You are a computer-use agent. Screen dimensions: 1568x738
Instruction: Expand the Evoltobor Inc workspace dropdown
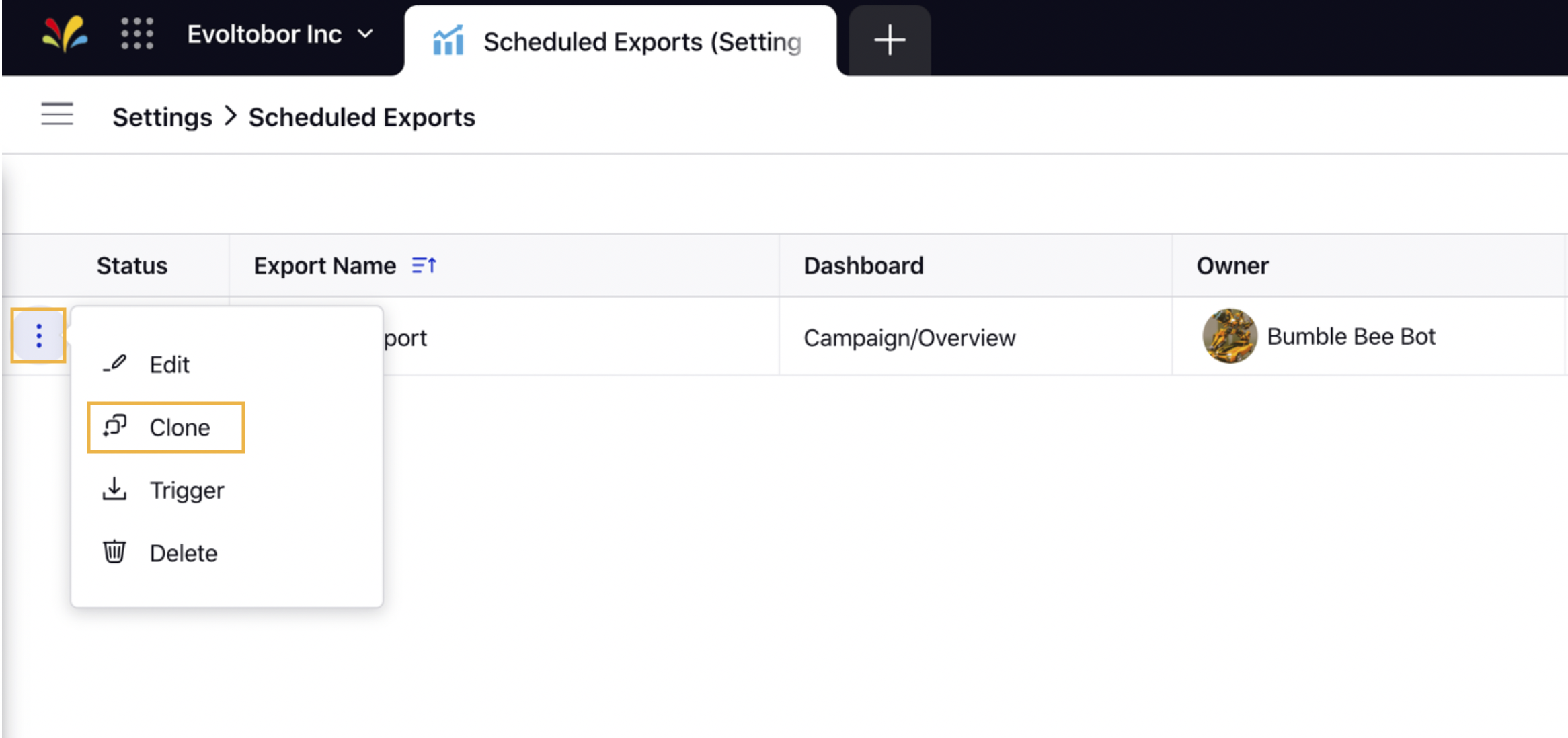click(280, 34)
